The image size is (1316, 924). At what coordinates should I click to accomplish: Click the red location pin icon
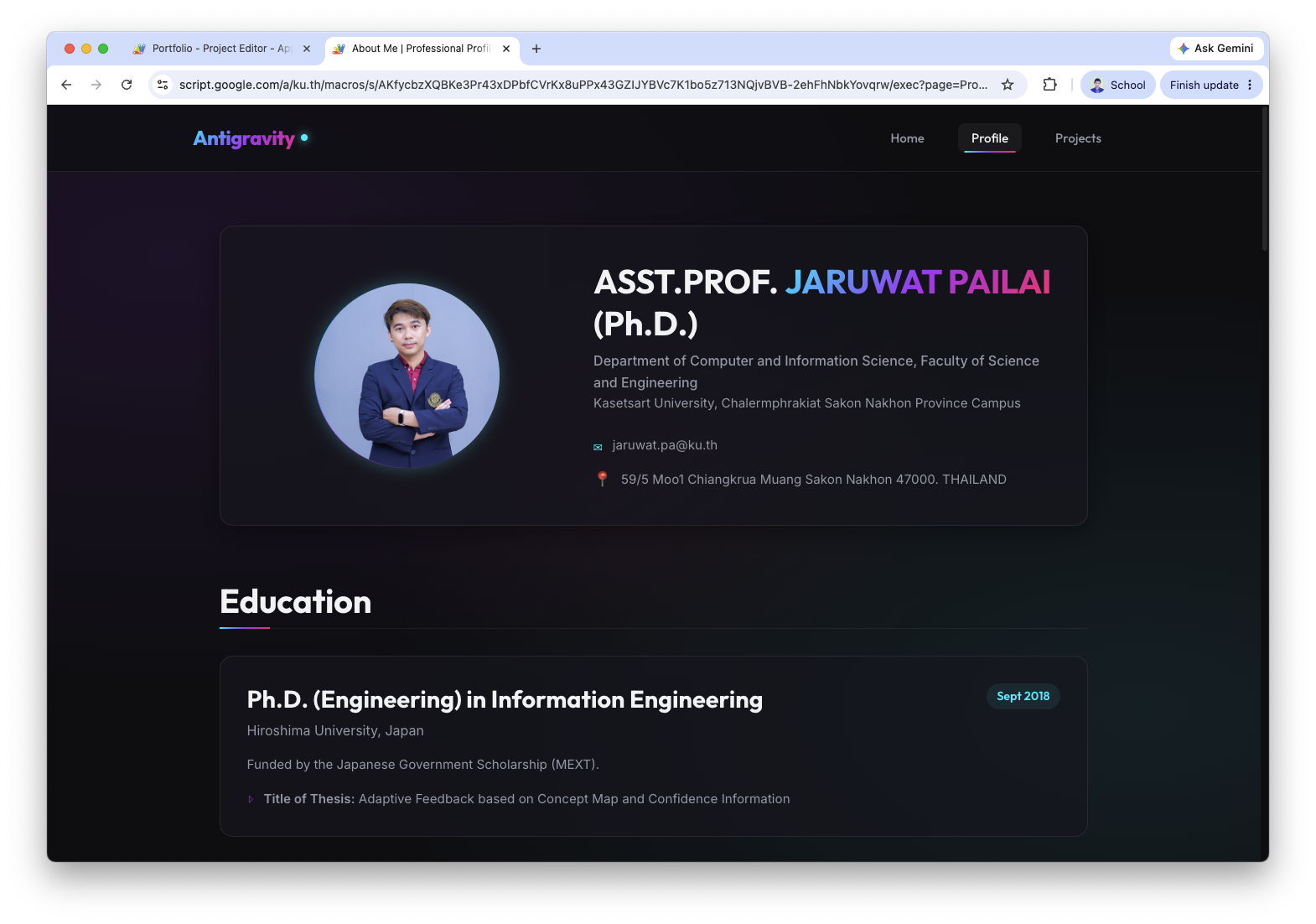pyautogui.click(x=602, y=479)
